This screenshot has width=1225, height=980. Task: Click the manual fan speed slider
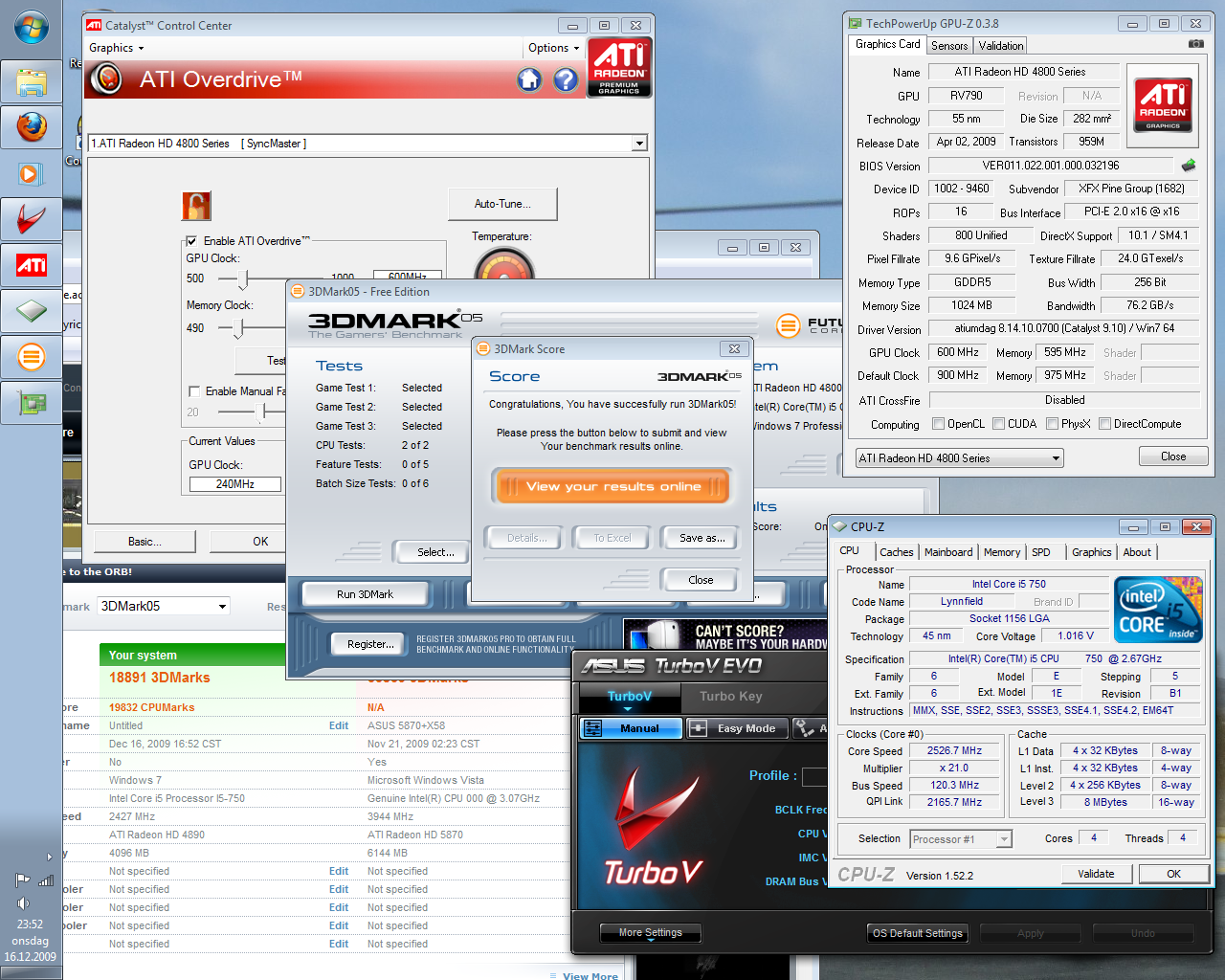pyautogui.click(x=259, y=412)
